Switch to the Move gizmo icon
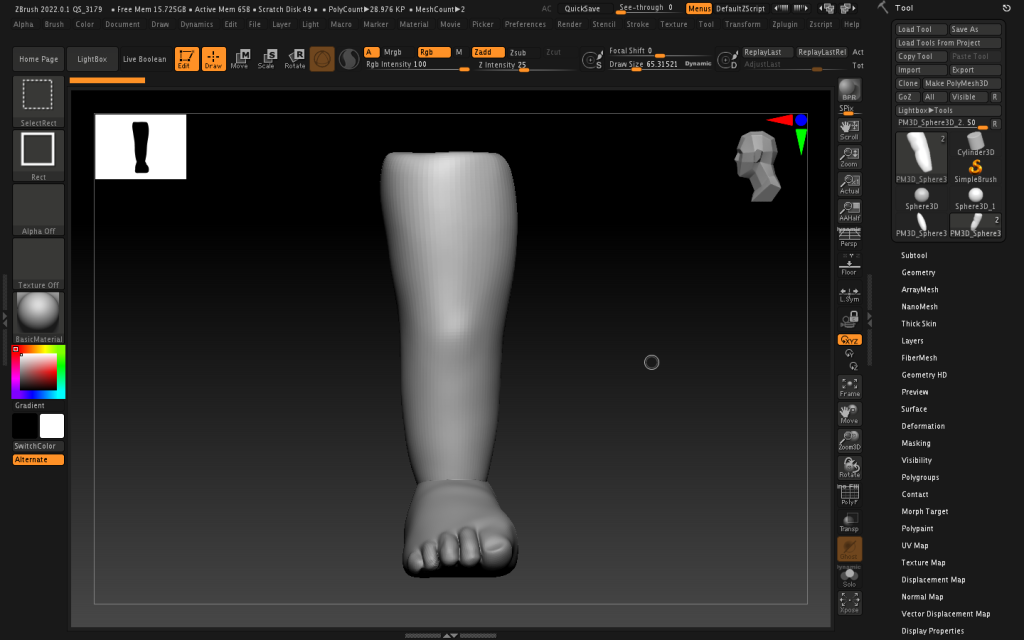 click(x=240, y=59)
